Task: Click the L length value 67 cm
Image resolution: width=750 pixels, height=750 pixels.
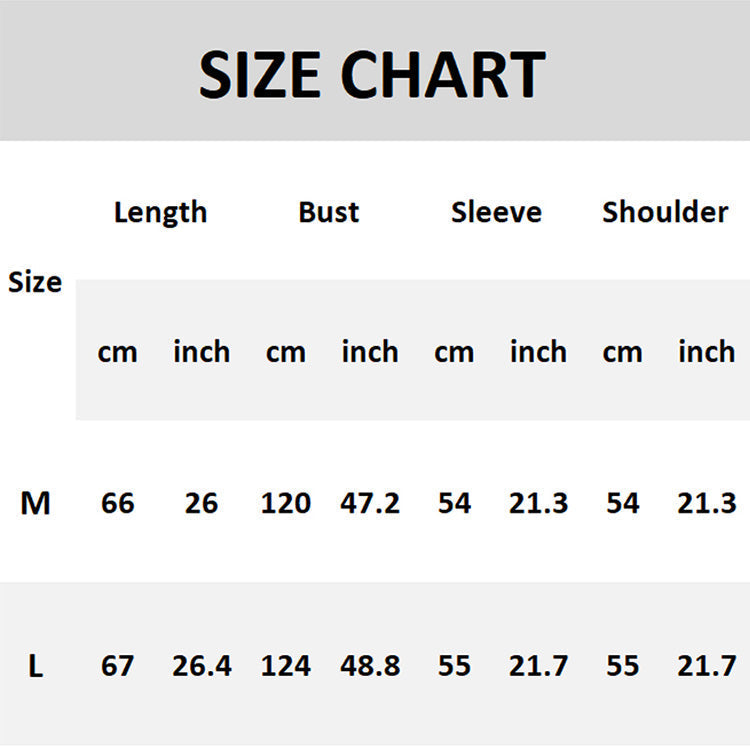Action: pyautogui.click(x=117, y=666)
